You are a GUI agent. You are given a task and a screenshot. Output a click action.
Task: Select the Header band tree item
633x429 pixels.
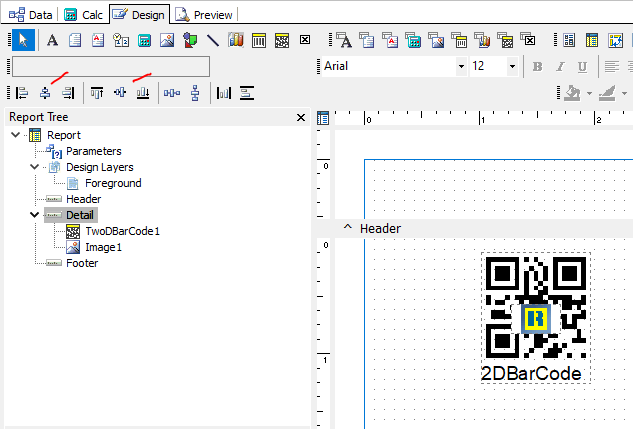(83, 199)
